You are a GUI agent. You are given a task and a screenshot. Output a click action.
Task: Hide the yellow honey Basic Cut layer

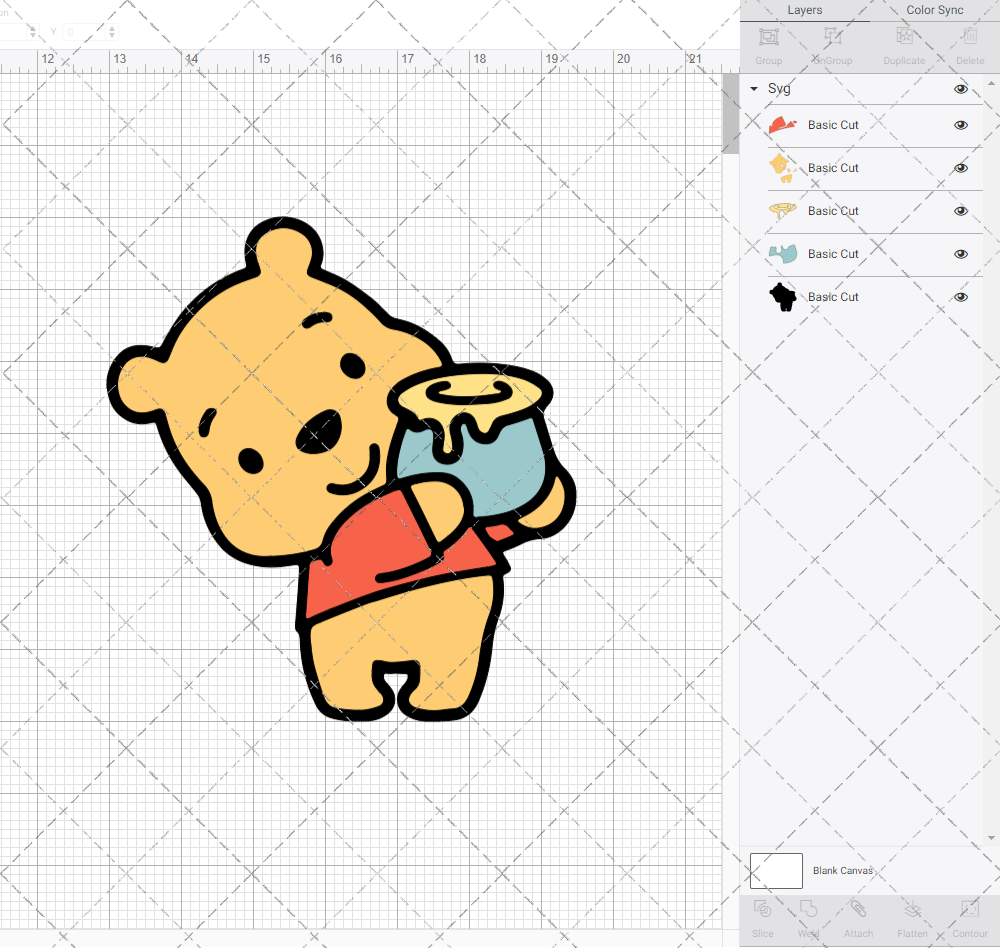(961, 211)
